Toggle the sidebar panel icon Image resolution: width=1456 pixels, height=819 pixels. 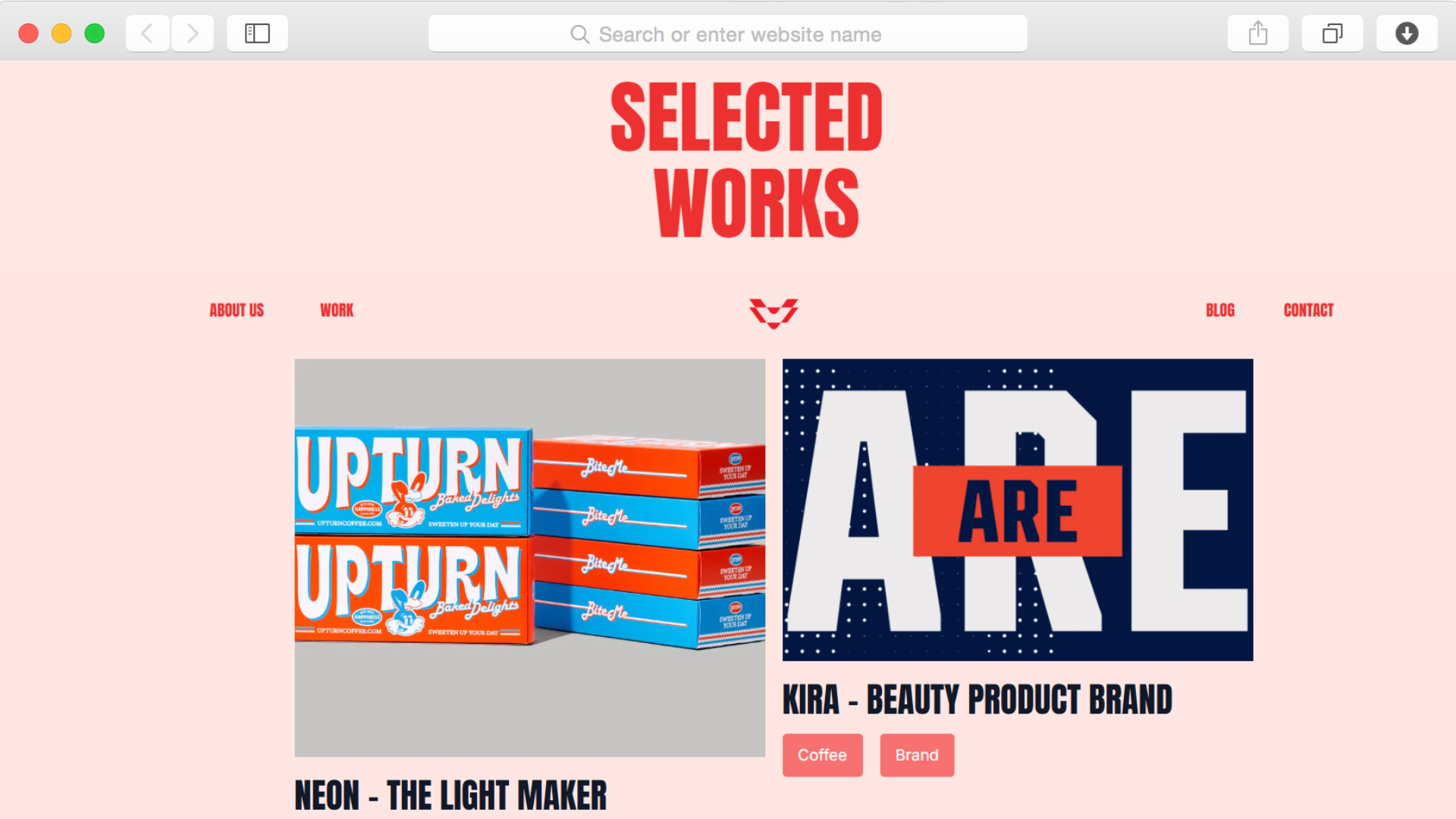[257, 33]
